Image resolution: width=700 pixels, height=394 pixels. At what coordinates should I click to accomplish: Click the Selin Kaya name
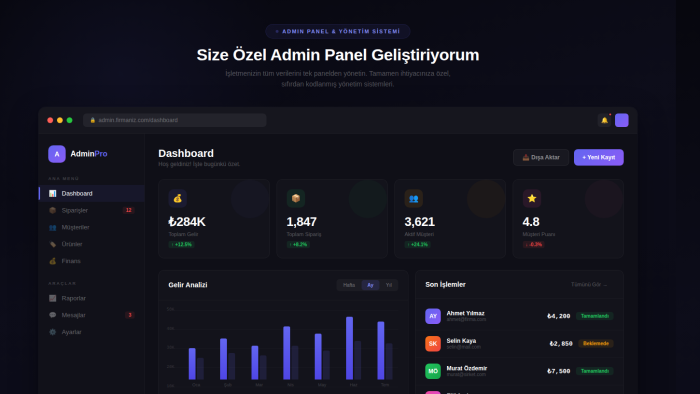pyautogui.click(x=461, y=340)
